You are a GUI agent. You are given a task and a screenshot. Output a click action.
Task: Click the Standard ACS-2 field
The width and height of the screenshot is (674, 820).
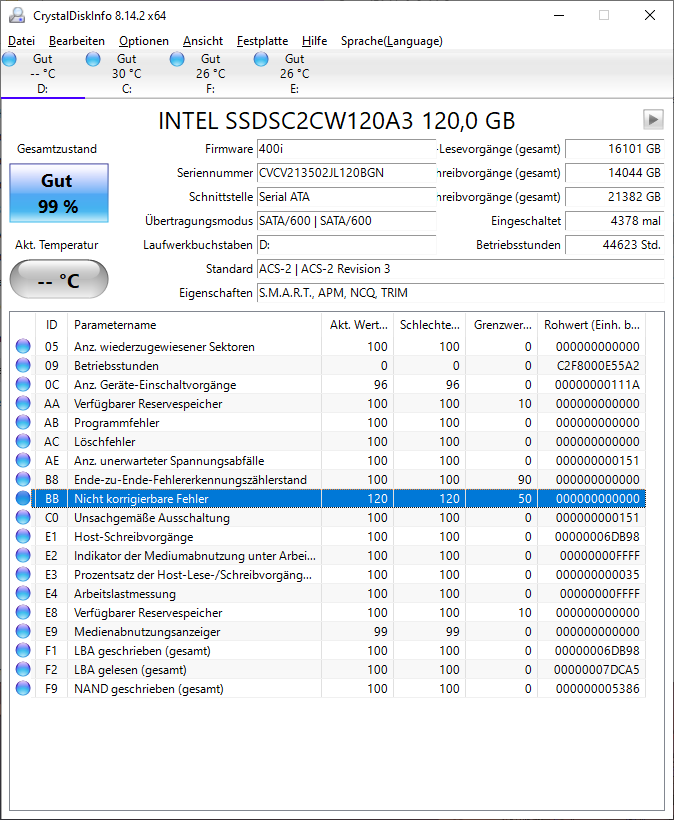click(460, 269)
